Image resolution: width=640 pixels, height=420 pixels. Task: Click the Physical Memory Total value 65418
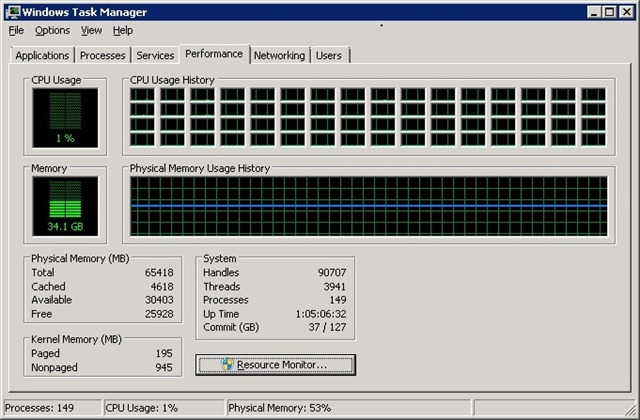(x=159, y=272)
